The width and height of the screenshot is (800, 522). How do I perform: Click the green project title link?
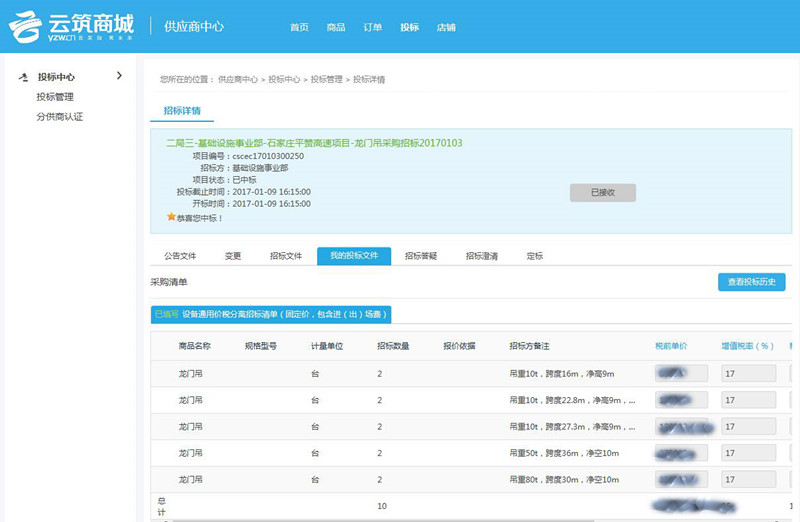pyautogui.click(x=314, y=143)
